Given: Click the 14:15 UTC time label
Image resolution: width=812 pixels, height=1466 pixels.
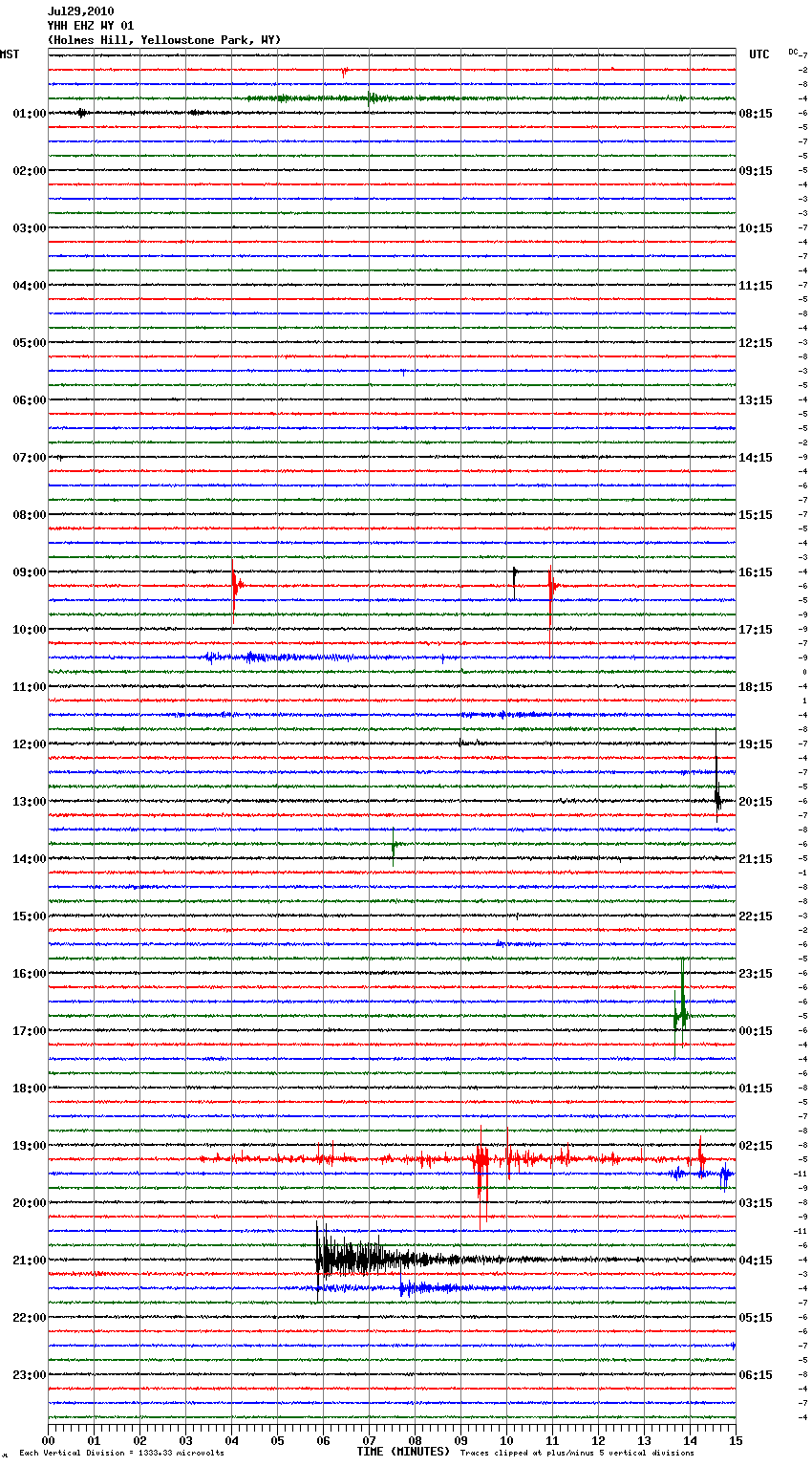Looking at the screenshot, I should (x=756, y=458).
